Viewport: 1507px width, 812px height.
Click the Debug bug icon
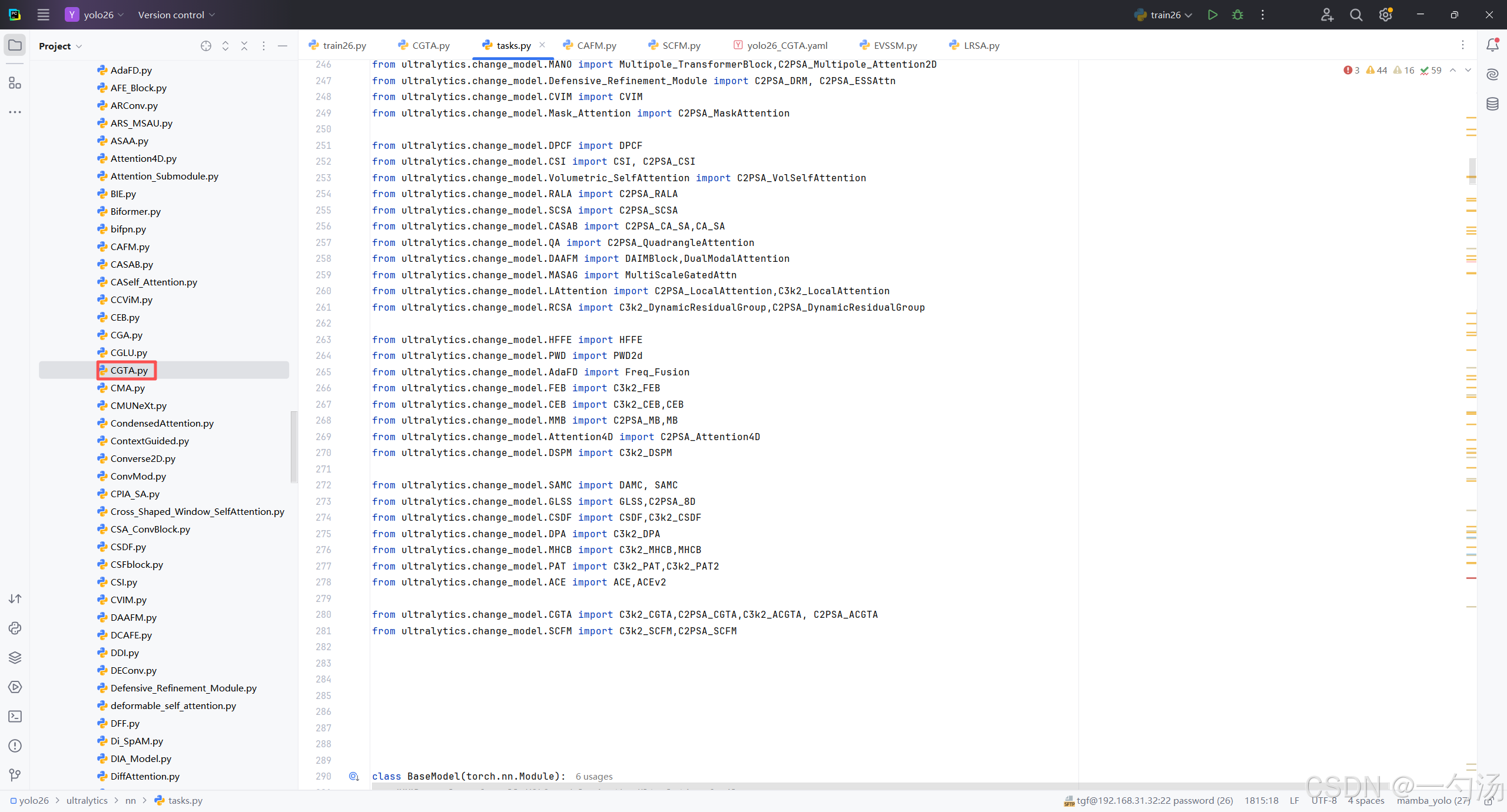coord(1237,15)
